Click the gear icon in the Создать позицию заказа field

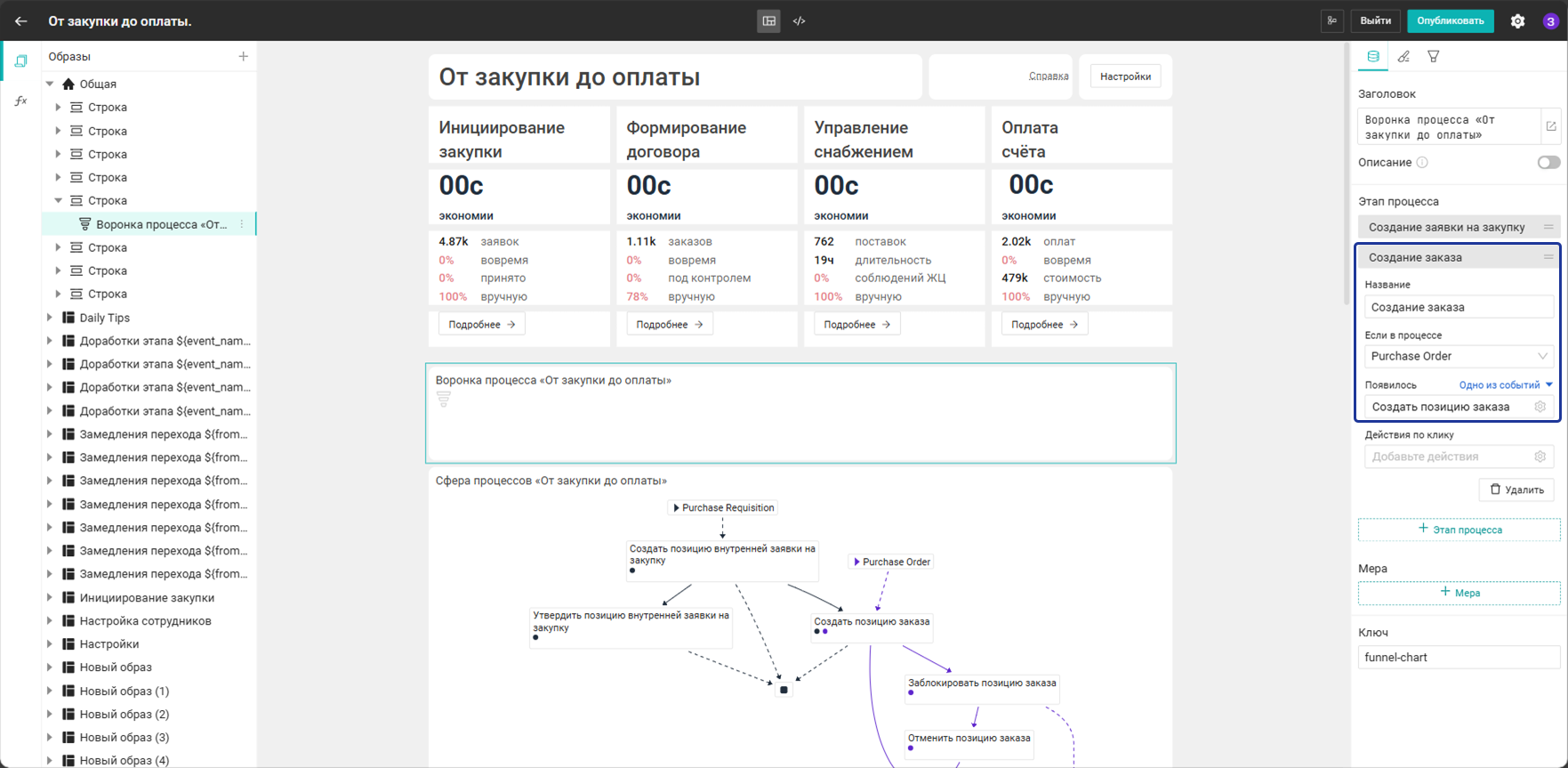tap(1540, 407)
